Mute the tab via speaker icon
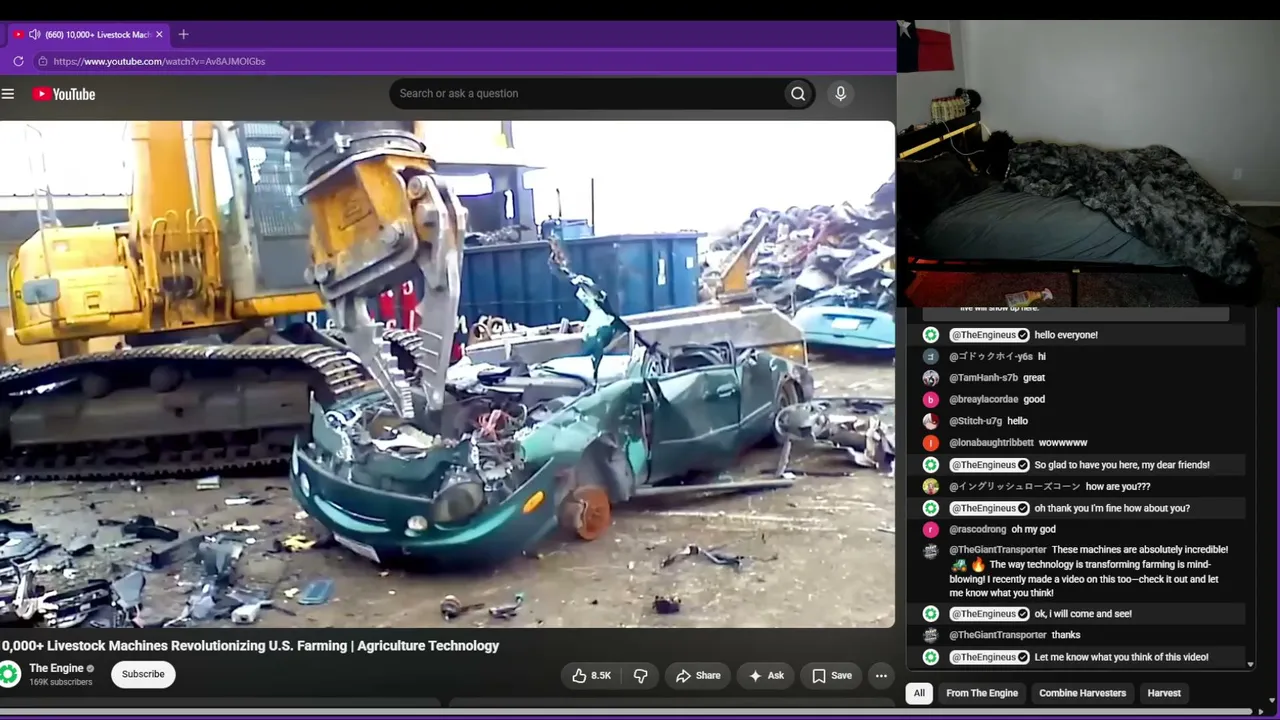This screenshot has height=720, width=1280. tap(35, 34)
